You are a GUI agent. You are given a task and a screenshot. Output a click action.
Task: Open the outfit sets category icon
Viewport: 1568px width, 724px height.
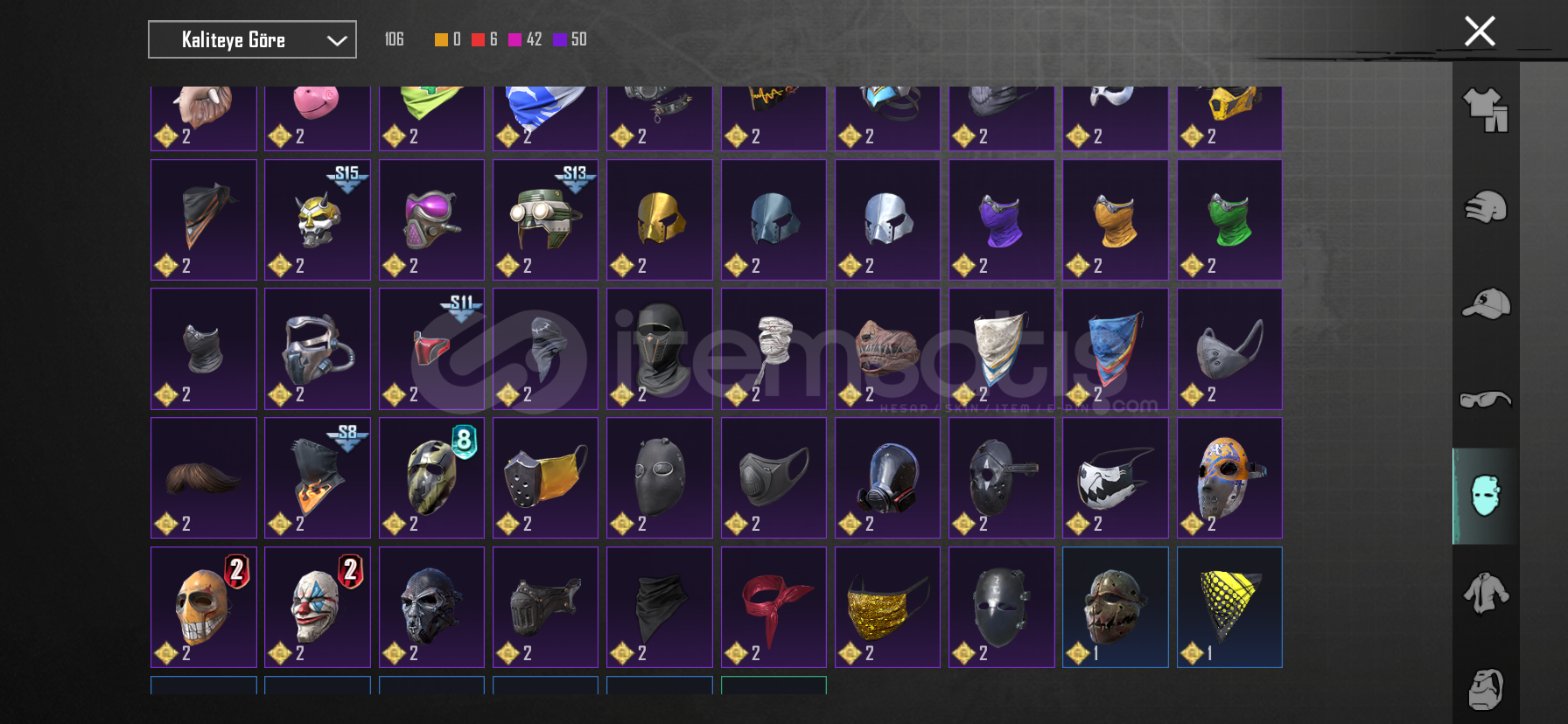1486,110
